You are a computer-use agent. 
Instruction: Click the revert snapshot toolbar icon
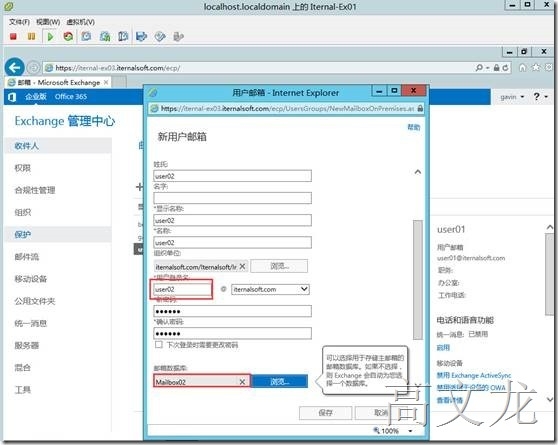(x=105, y=36)
